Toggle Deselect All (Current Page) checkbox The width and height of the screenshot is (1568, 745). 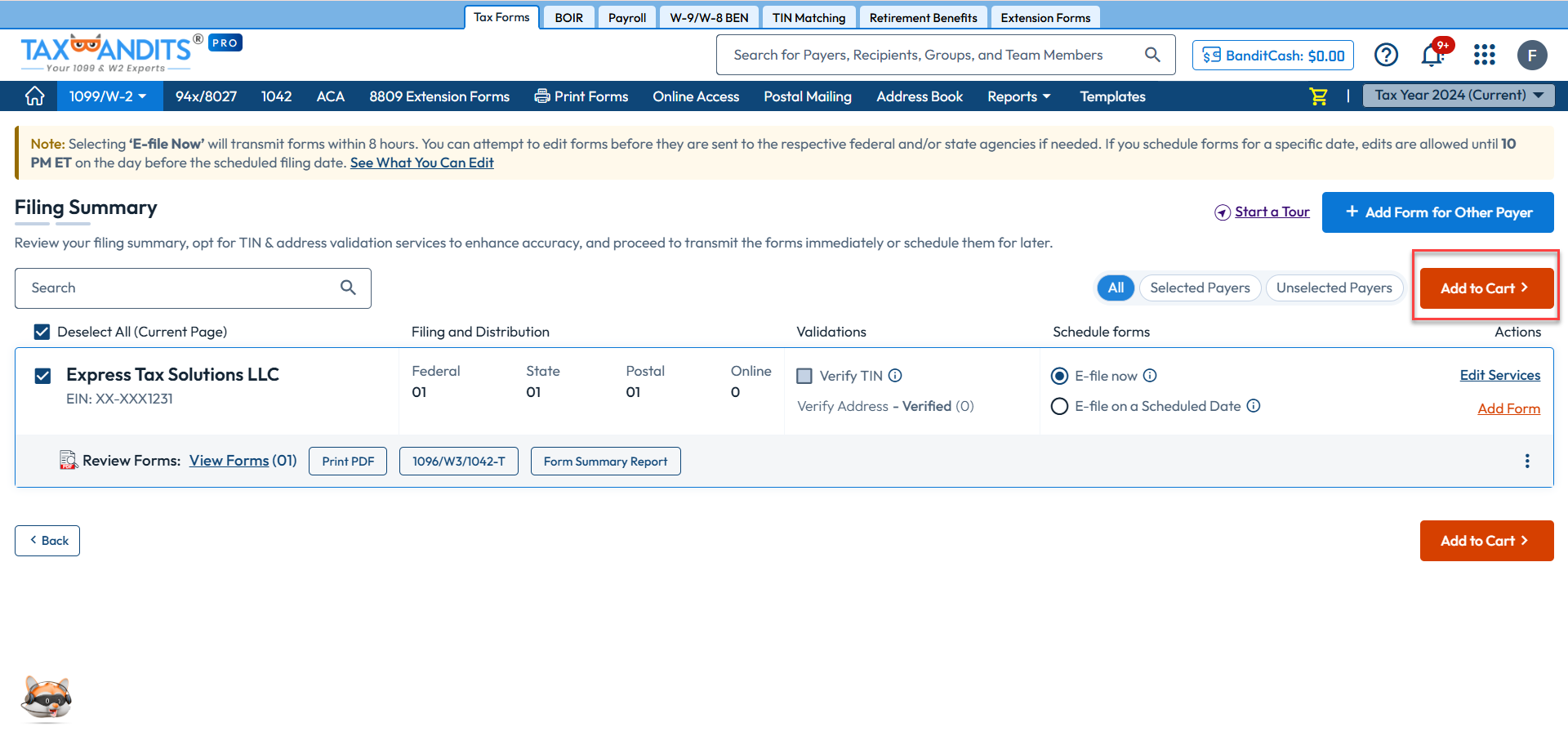tap(42, 332)
